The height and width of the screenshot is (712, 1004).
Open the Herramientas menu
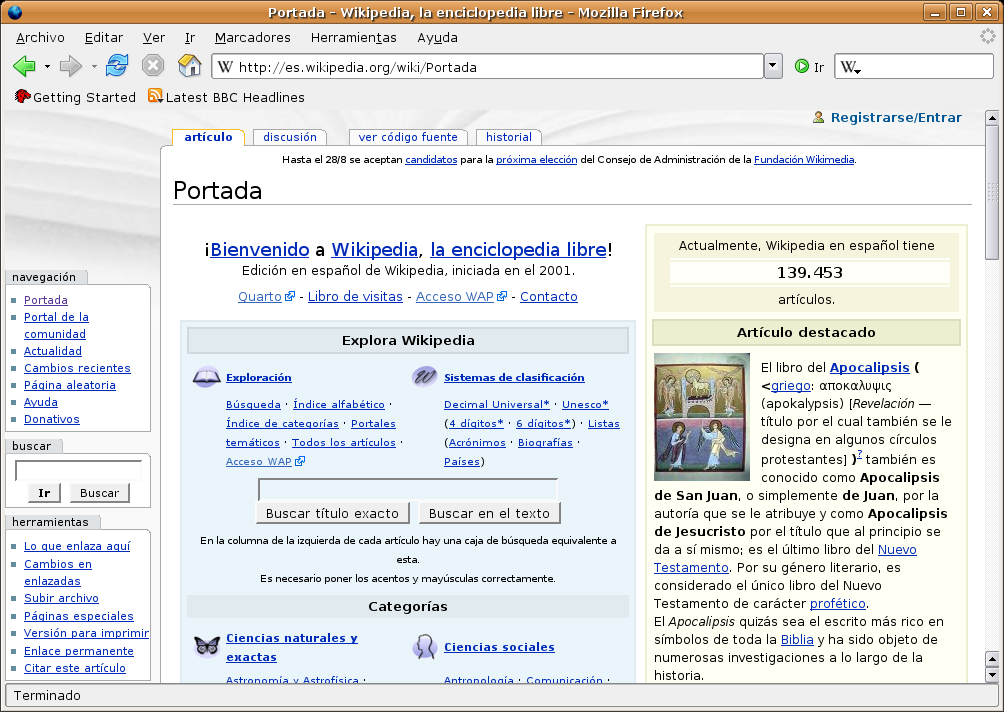pos(353,37)
